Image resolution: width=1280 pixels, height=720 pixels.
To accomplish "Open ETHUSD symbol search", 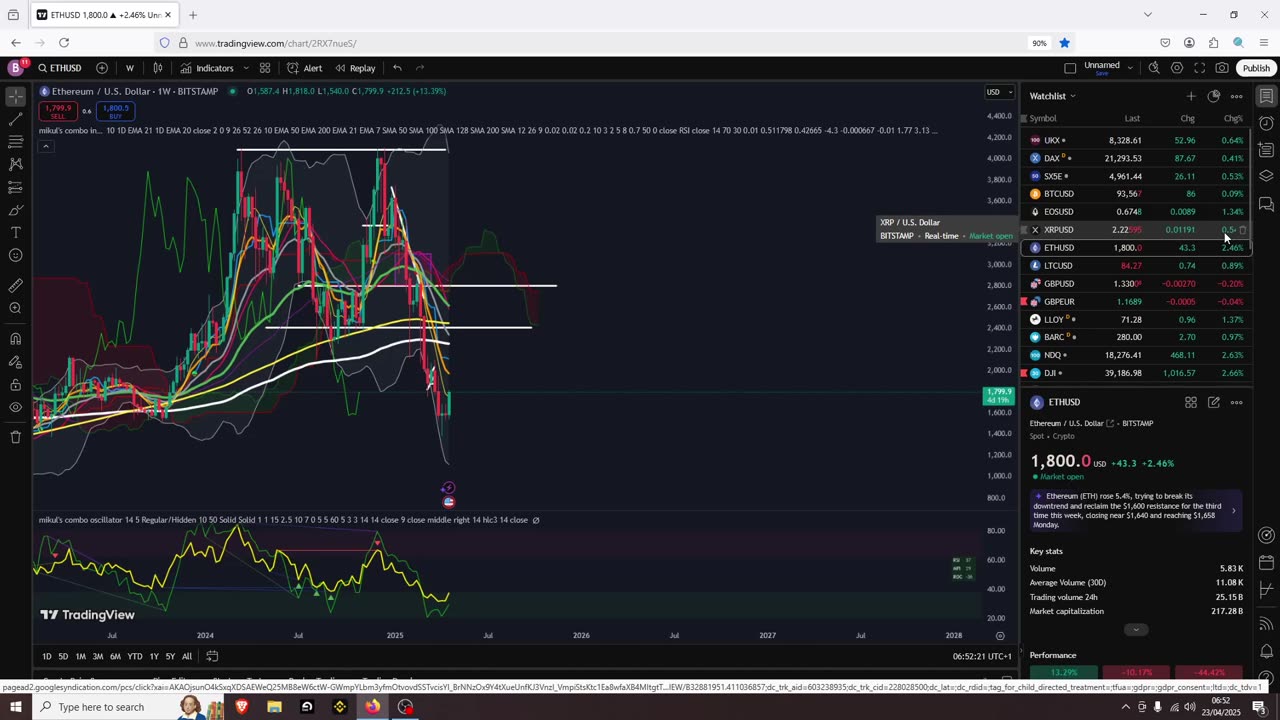I will point(60,68).
